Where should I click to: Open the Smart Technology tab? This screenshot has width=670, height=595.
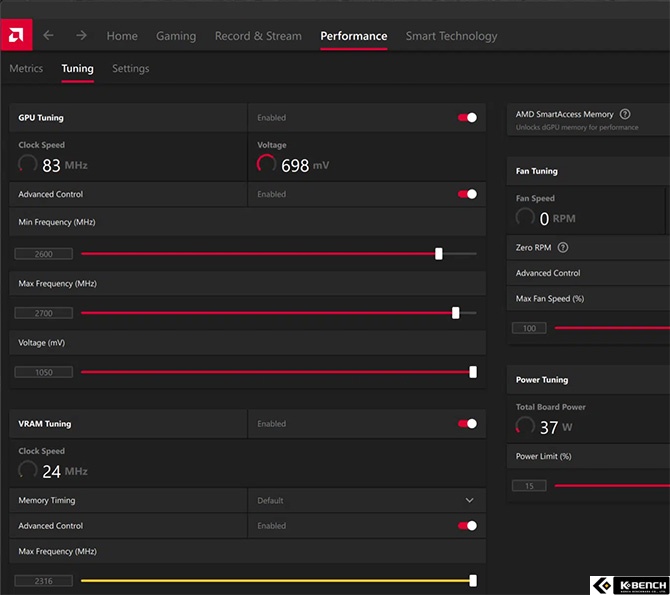[451, 36]
